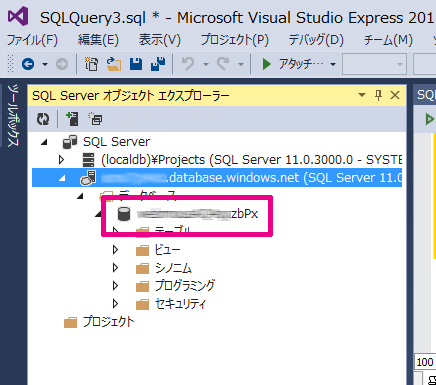The height and width of the screenshot is (385, 436).
Task: Expand the シノニム folder node
Action: [x=115, y=268]
